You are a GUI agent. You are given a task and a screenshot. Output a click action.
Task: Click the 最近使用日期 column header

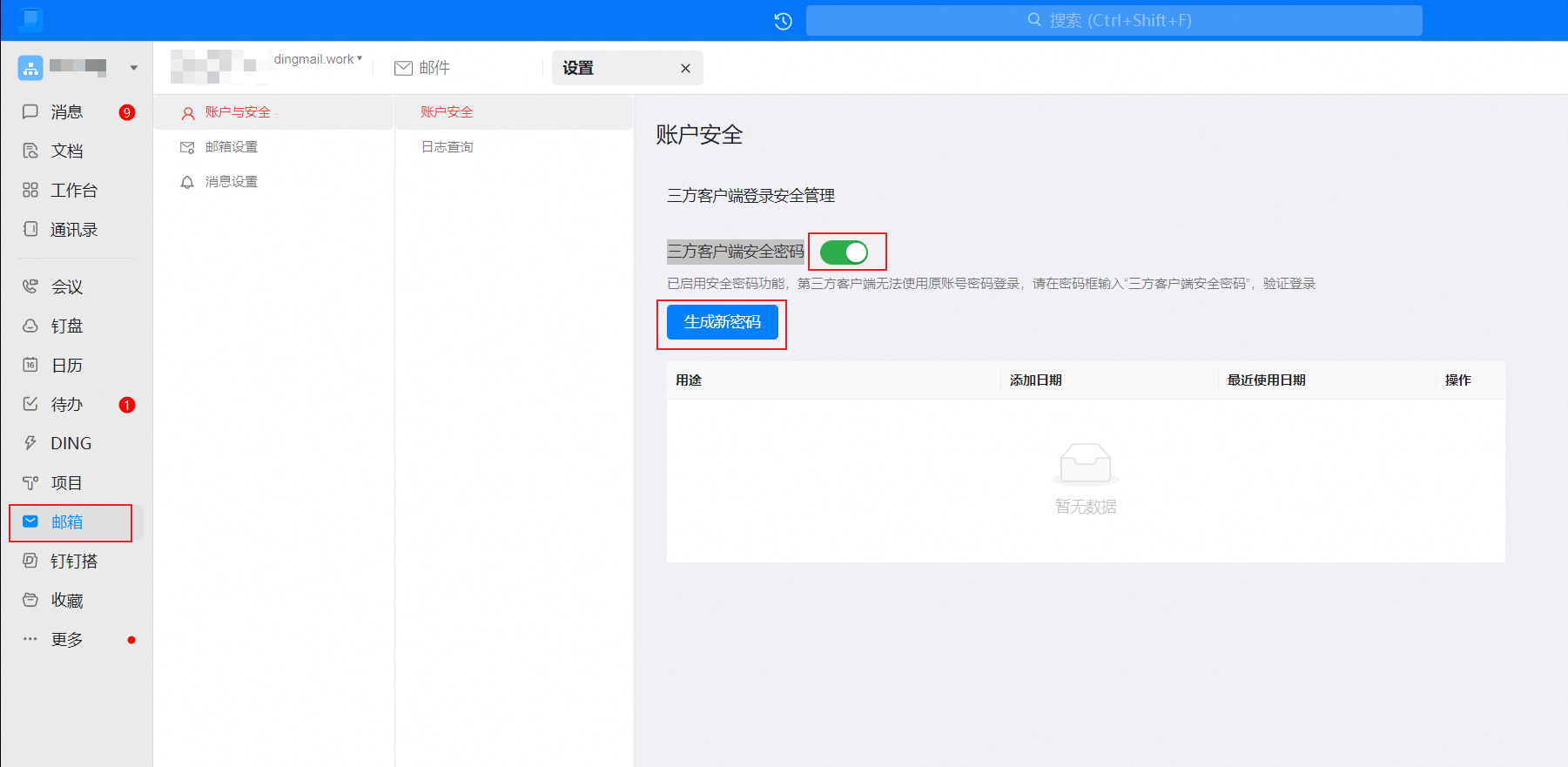point(1267,380)
